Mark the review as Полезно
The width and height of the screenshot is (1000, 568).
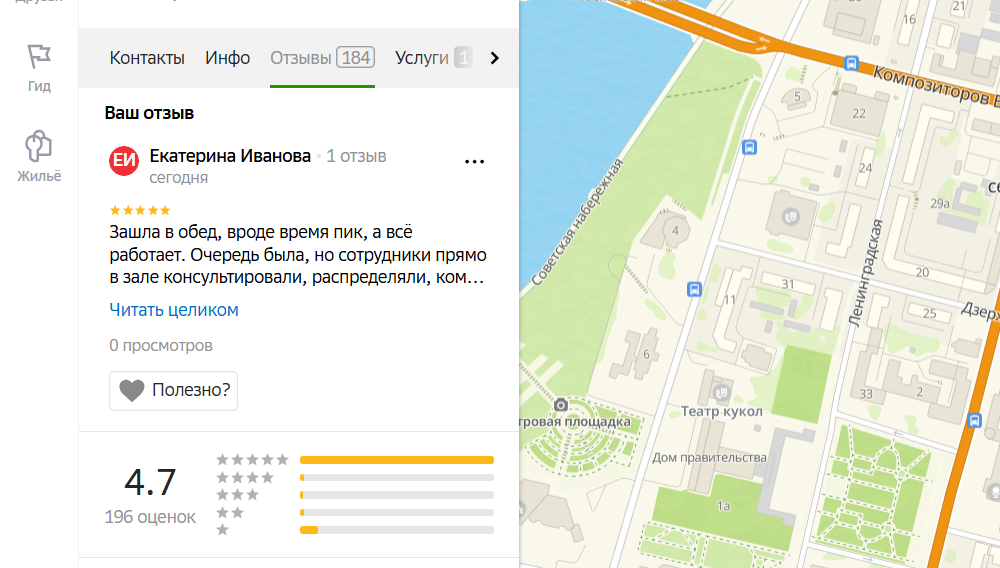pos(173,390)
